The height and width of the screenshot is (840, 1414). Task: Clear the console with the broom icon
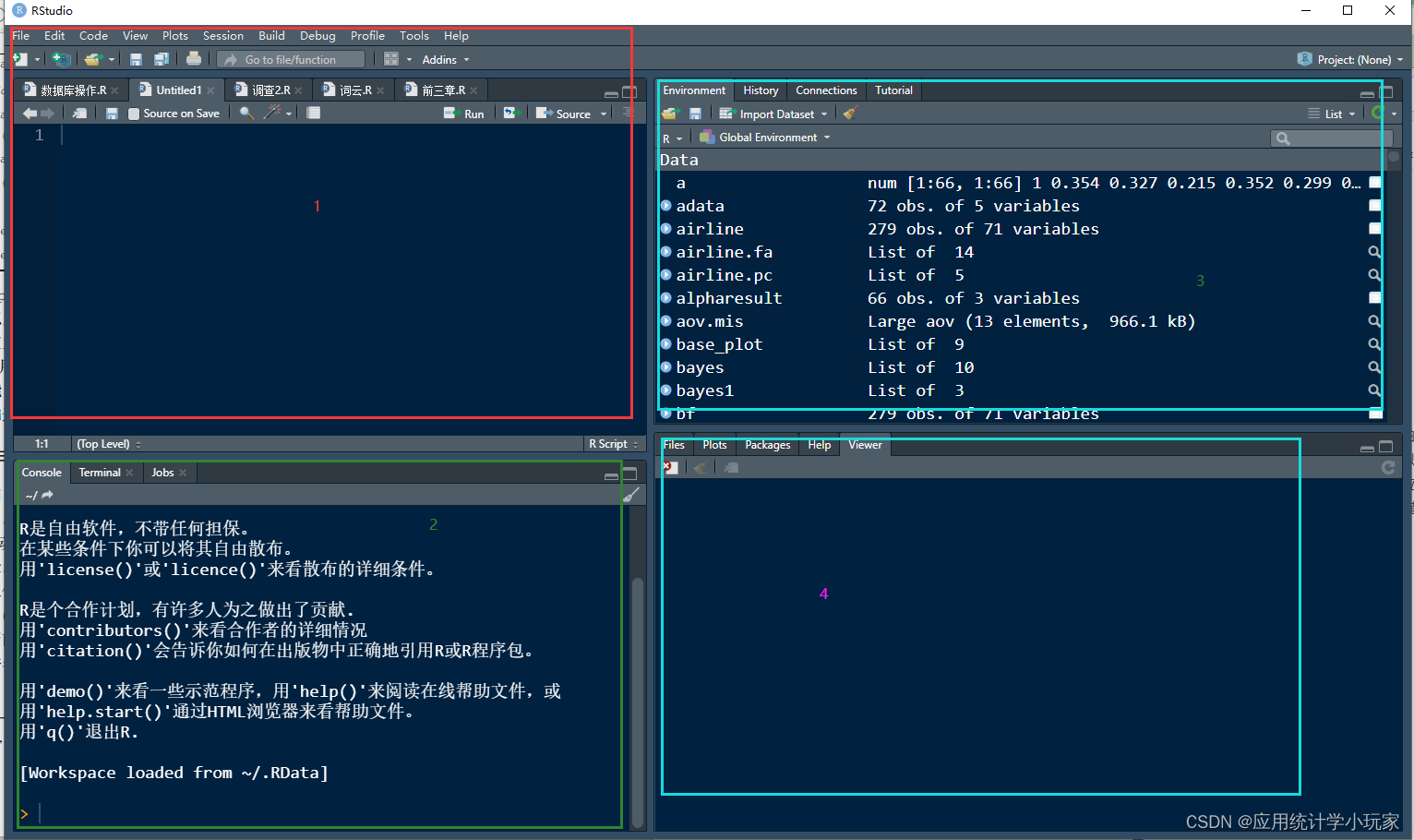(x=630, y=495)
